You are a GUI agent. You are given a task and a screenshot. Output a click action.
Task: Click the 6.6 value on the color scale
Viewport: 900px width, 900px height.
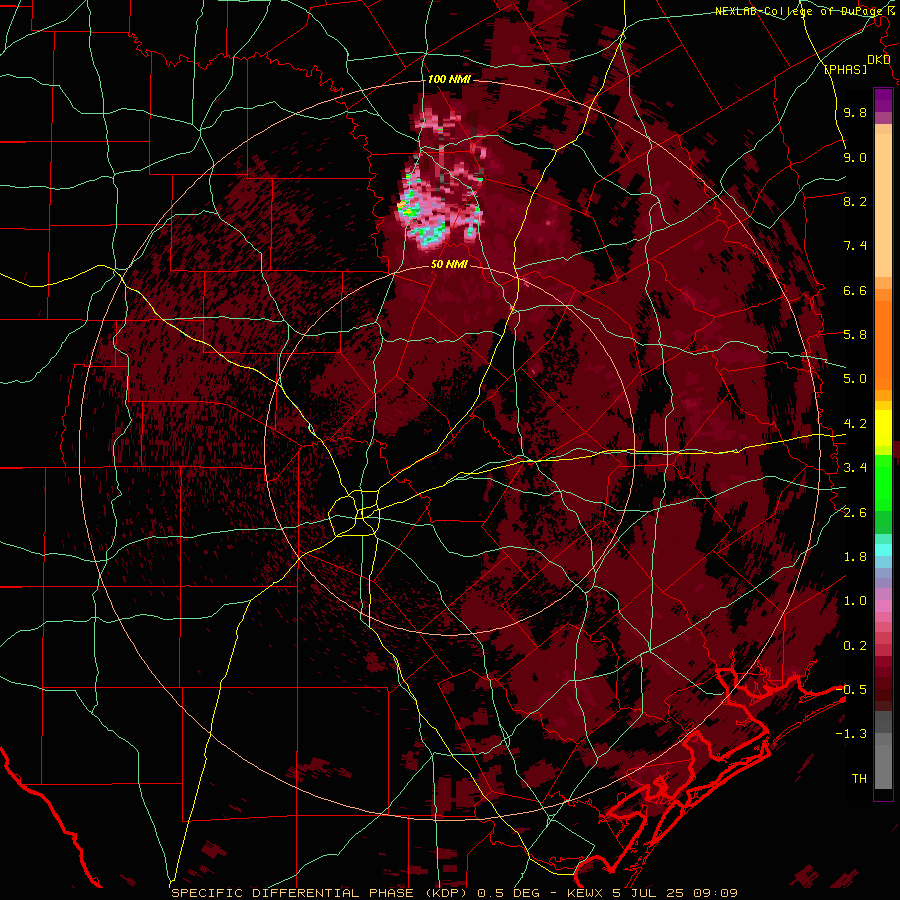click(x=855, y=290)
